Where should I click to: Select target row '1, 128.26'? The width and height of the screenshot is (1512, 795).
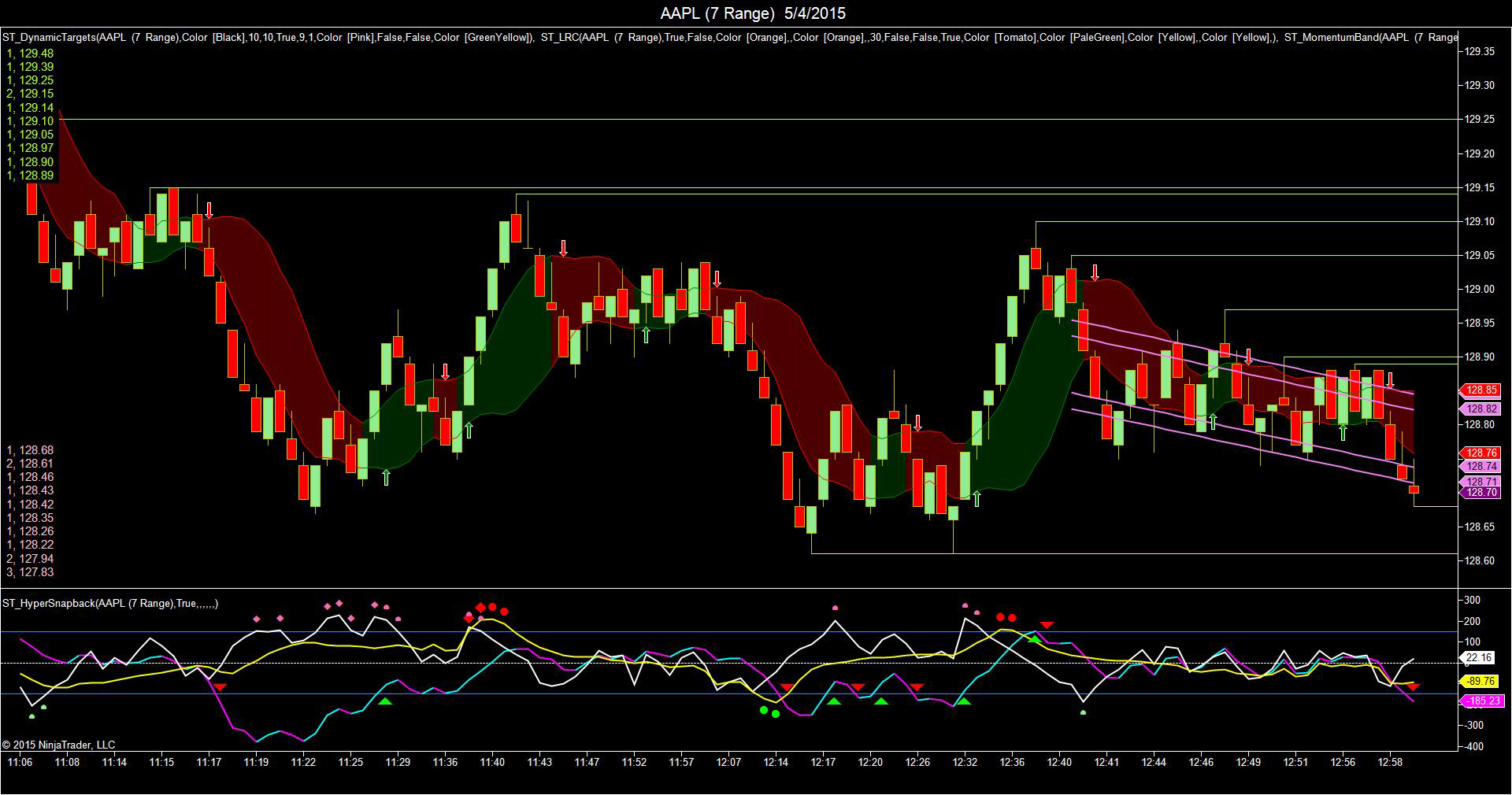coord(30,531)
